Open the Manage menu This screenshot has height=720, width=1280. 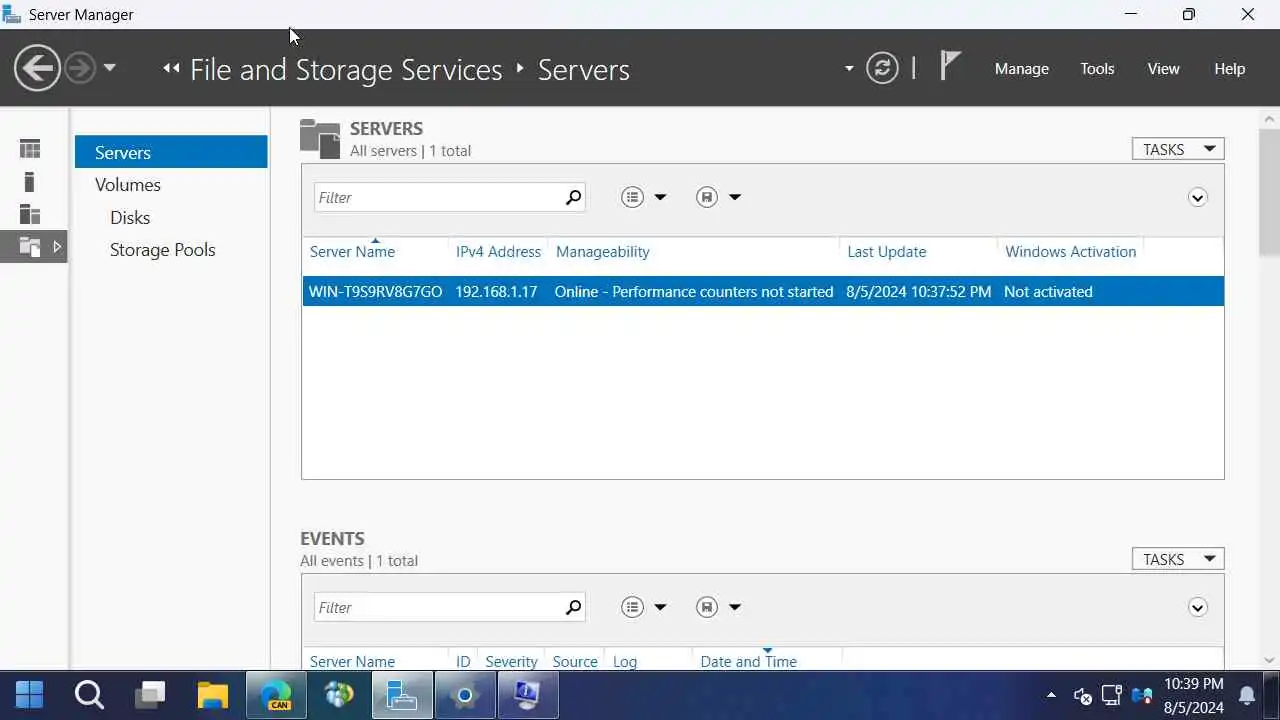[1021, 69]
